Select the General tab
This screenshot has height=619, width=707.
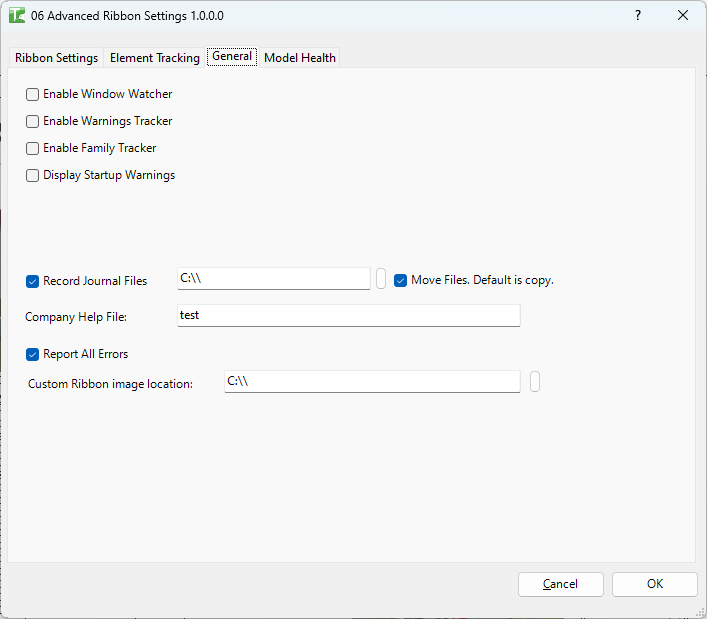tap(232, 57)
